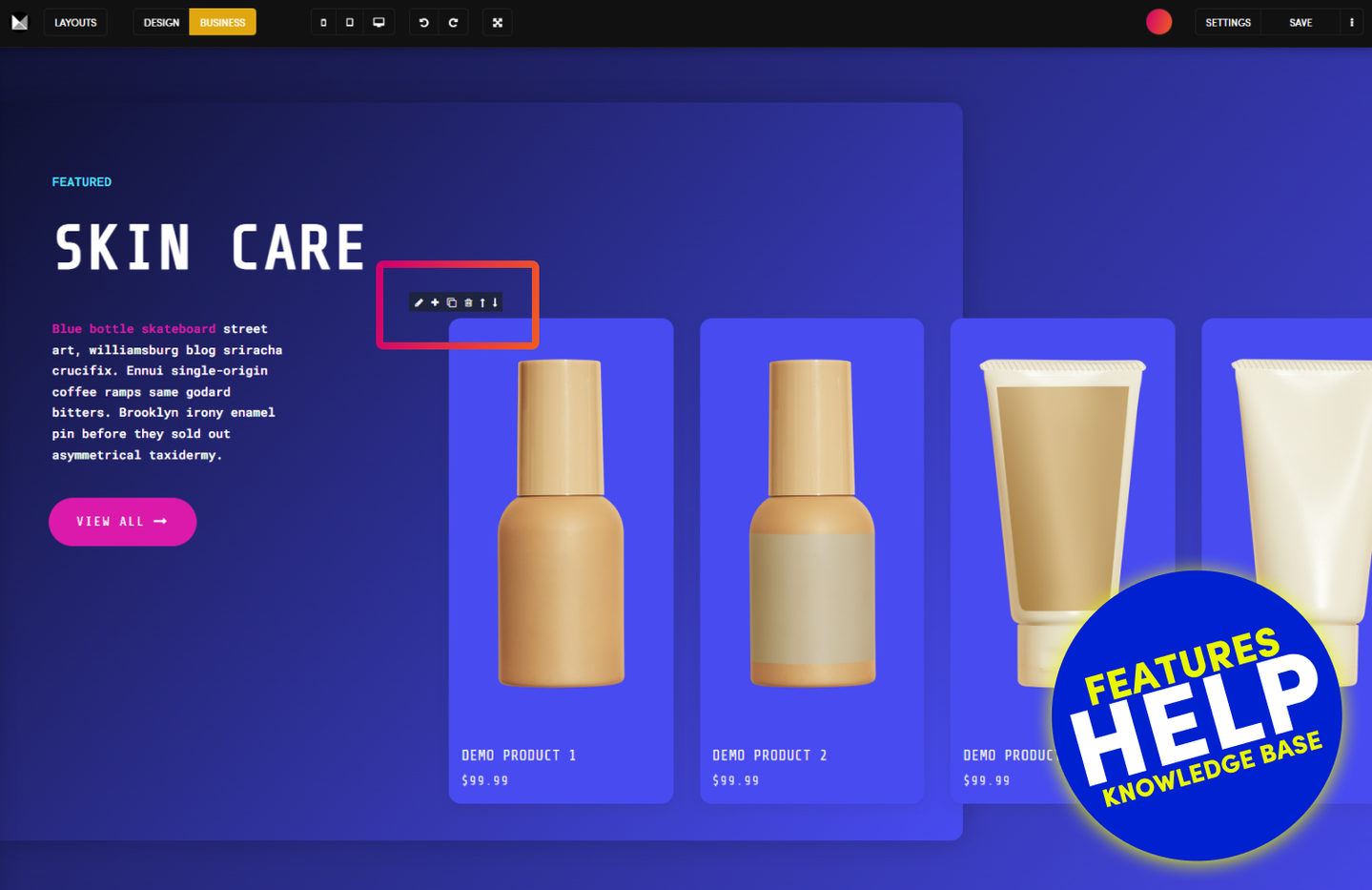Image resolution: width=1372 pixels, height=890 pixels.
Task: Toggle fullscreen mode icon
Action: [x=498, y=22]
